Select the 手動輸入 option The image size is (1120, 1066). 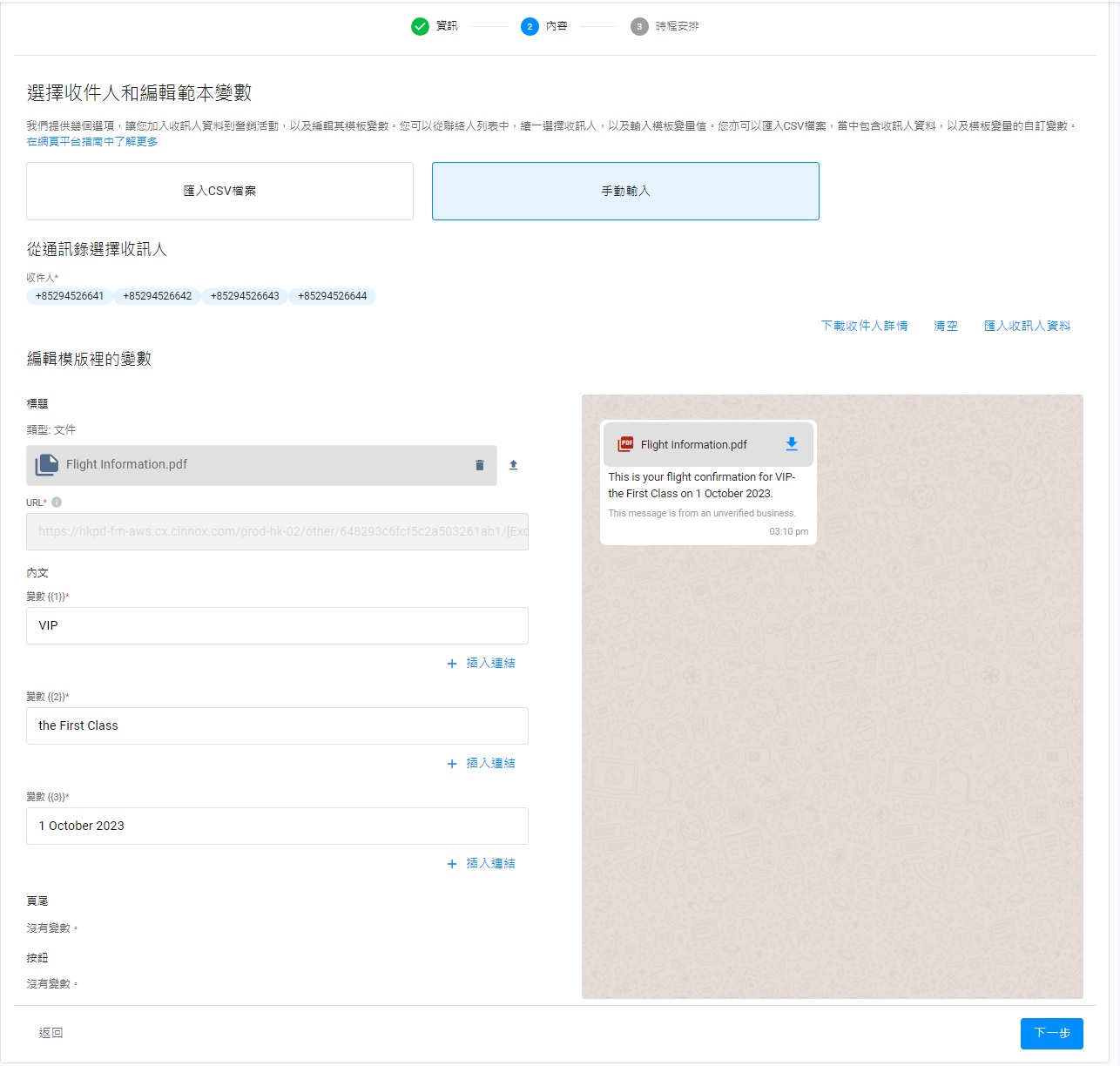[x=625, y=191]
